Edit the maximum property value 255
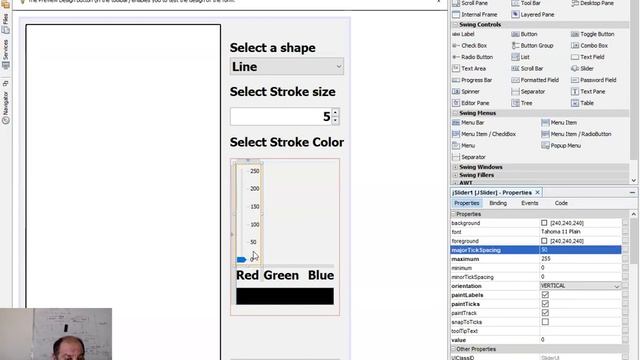This screenshot has width=640, height=360. [x=580, y=259]
